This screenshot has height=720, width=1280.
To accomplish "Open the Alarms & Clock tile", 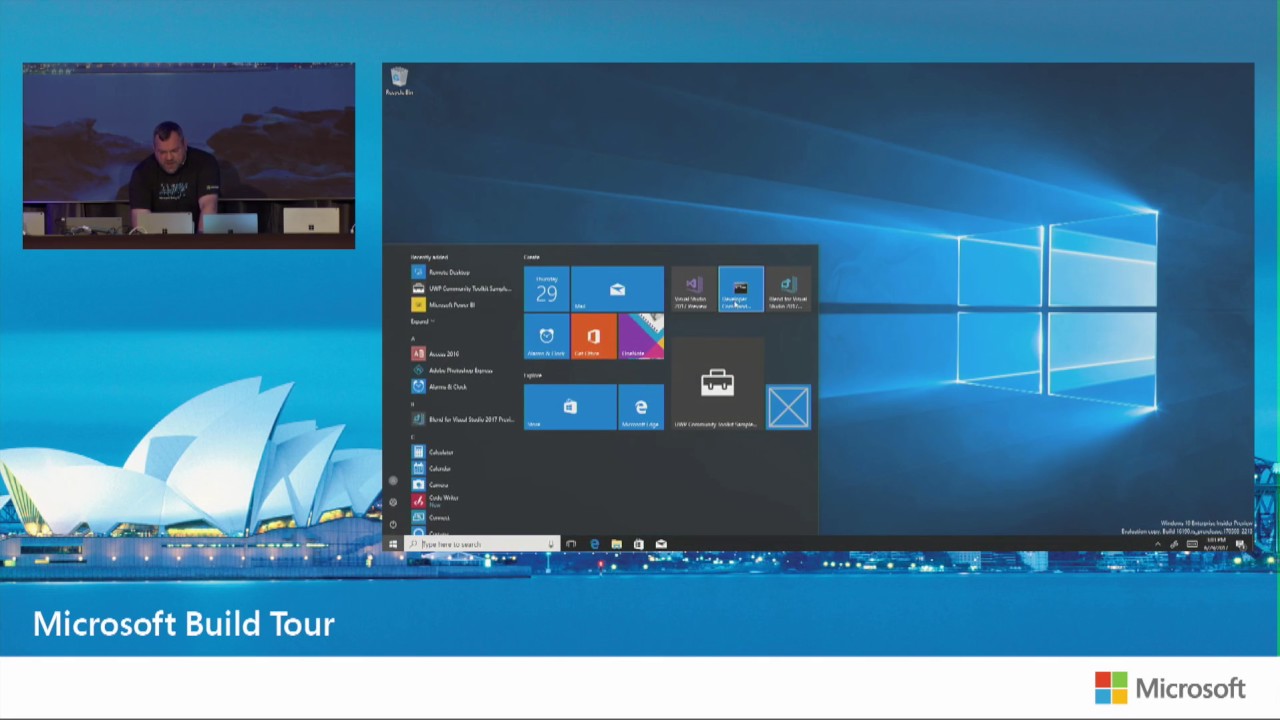I will click(x=546, y=336).
